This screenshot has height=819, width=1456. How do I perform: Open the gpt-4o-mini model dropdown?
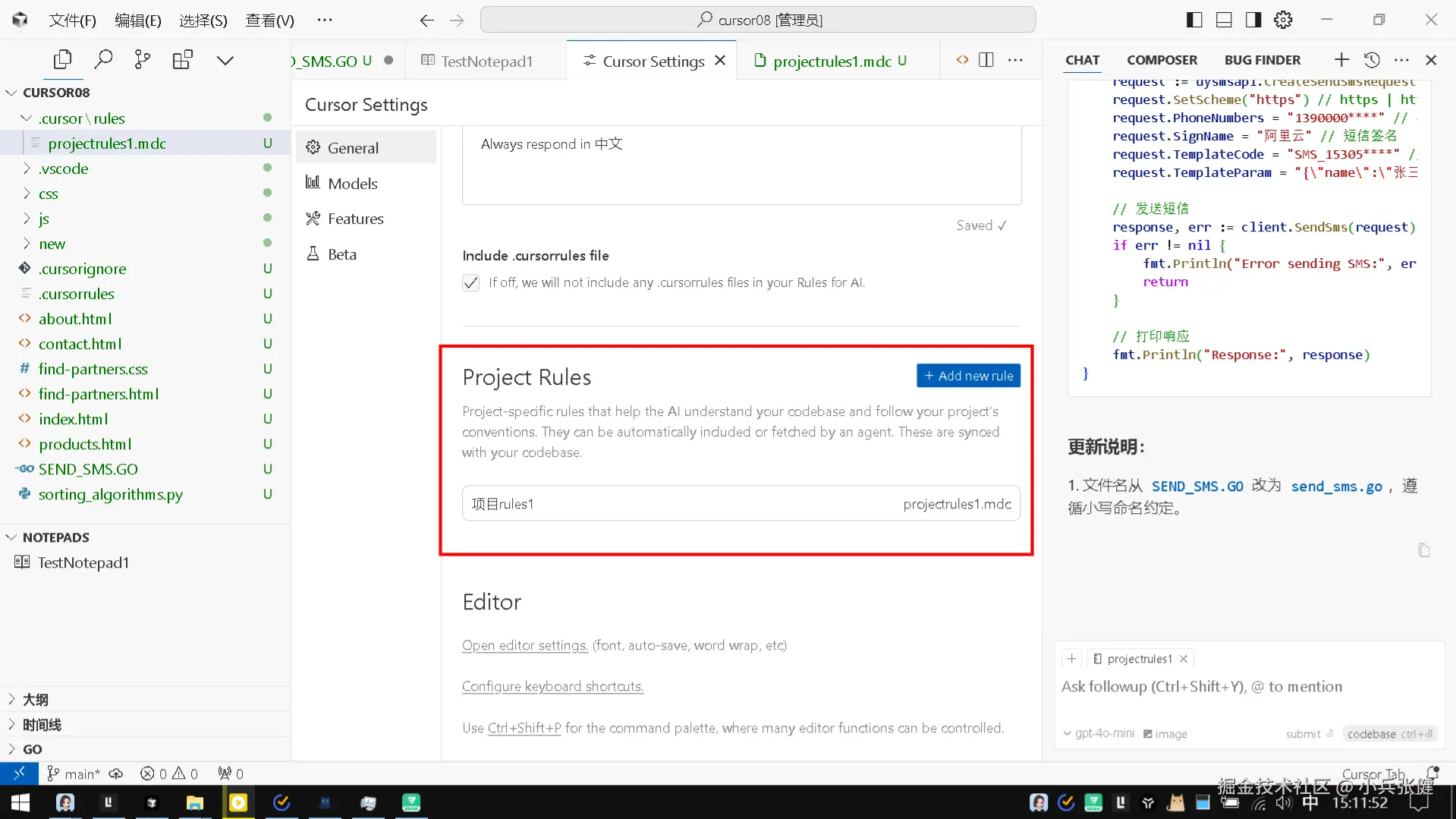tap(1099, 734)
